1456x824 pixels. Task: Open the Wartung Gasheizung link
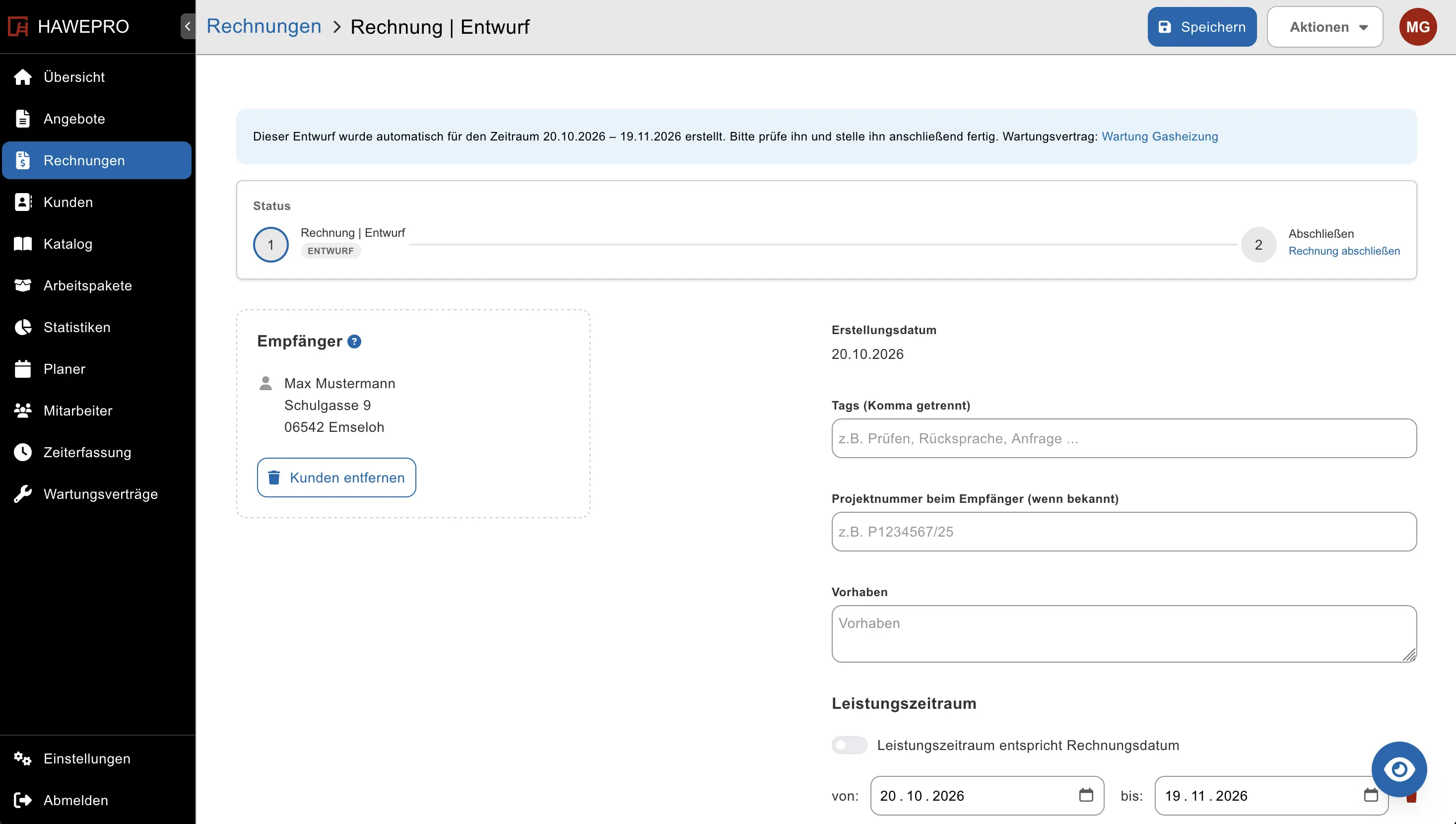click(1160, 137)
